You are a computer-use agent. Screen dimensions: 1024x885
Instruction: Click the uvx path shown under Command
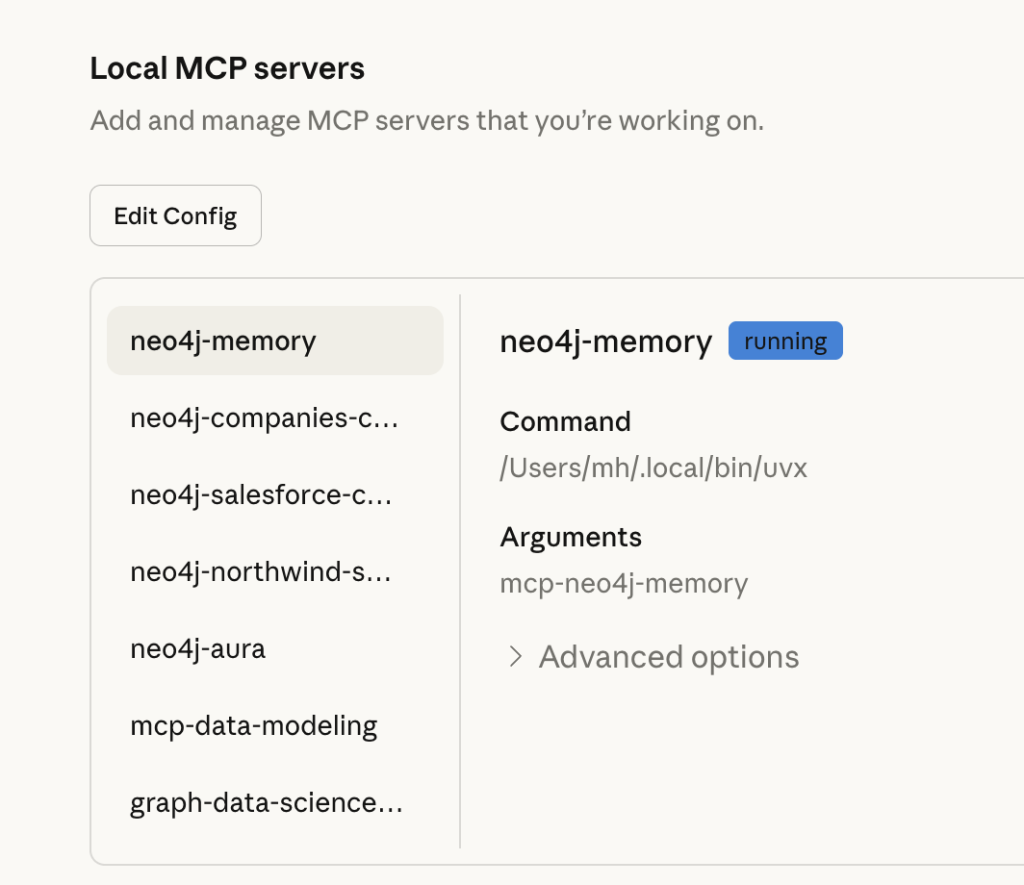tap(653, 467)
